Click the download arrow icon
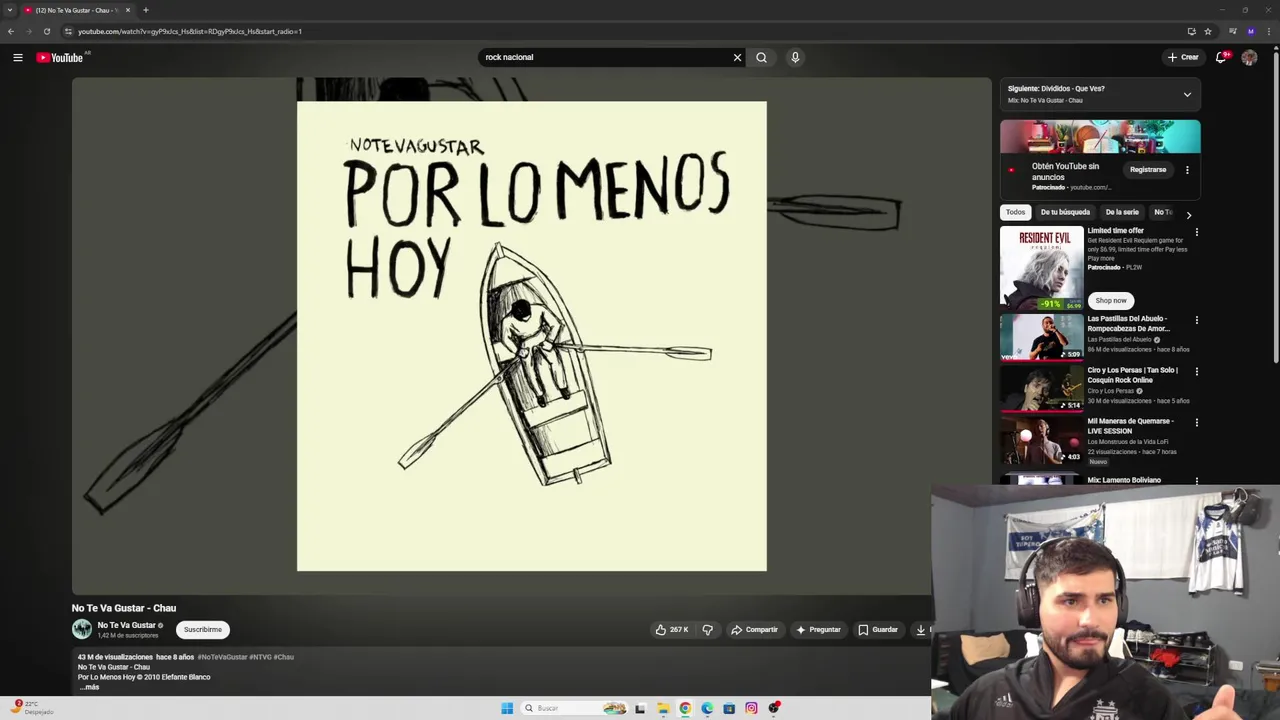 coord(921,629)
